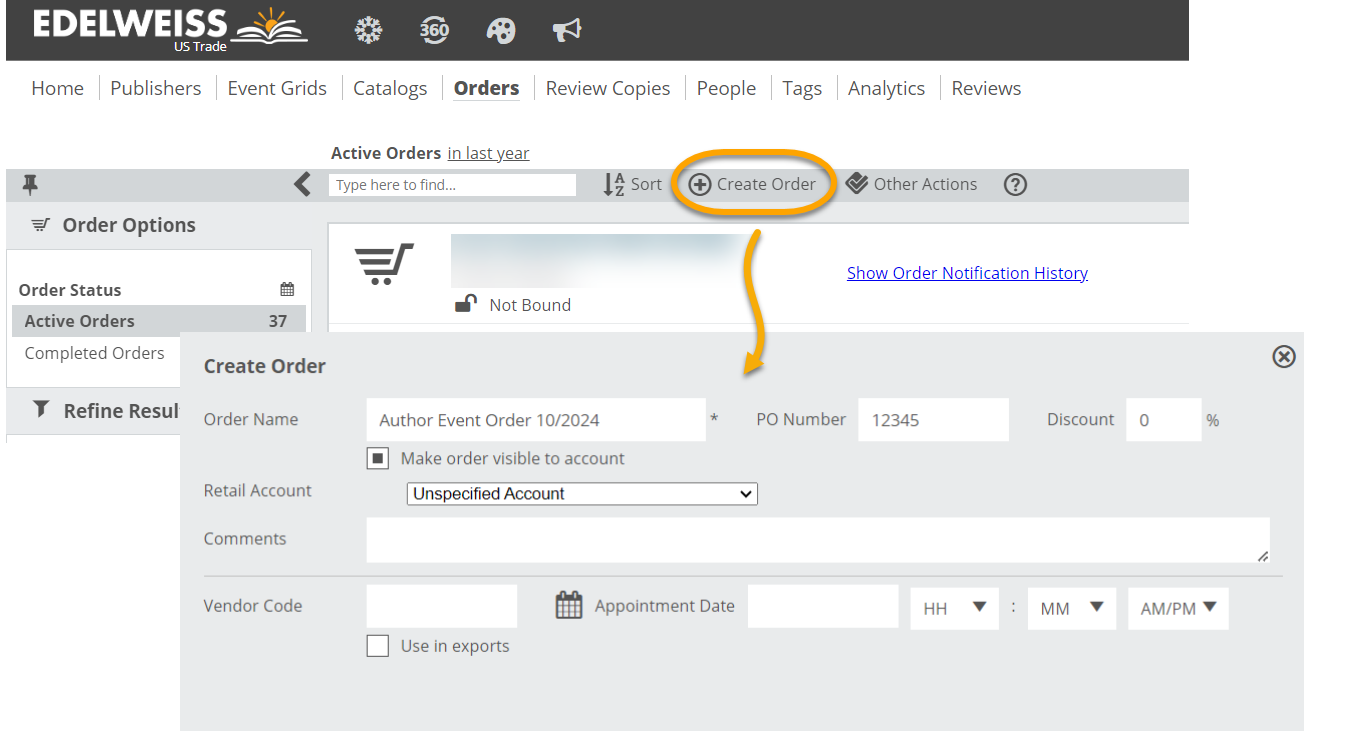Click the 'in last year' link

[488, 153]
